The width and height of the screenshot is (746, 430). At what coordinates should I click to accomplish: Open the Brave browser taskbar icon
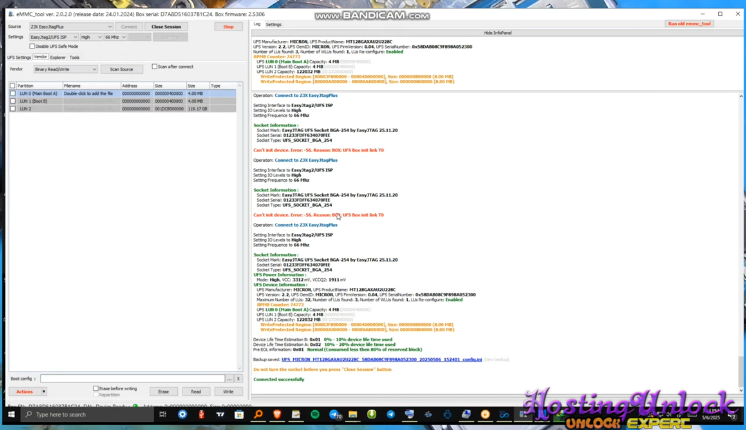(277, 414)
